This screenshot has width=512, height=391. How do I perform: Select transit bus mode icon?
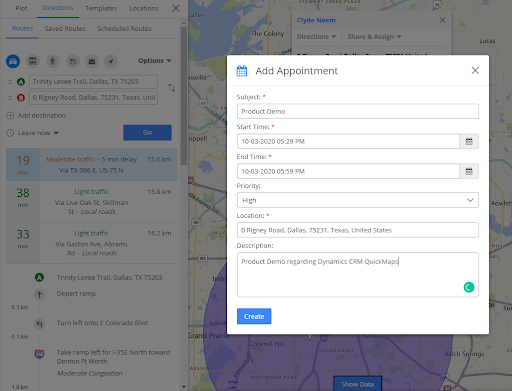pos(33,61)
